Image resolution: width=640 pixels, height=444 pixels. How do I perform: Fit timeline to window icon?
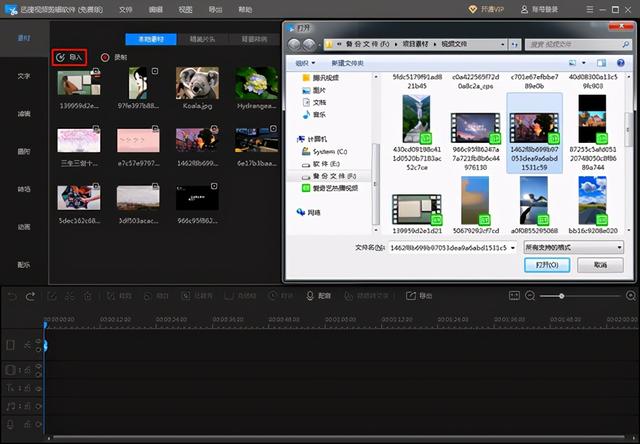[514, 295]
